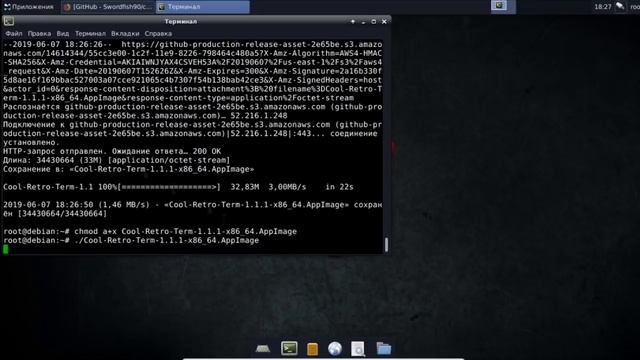Launch the web browser globe icon in the dock

click(x=335, y=349)
